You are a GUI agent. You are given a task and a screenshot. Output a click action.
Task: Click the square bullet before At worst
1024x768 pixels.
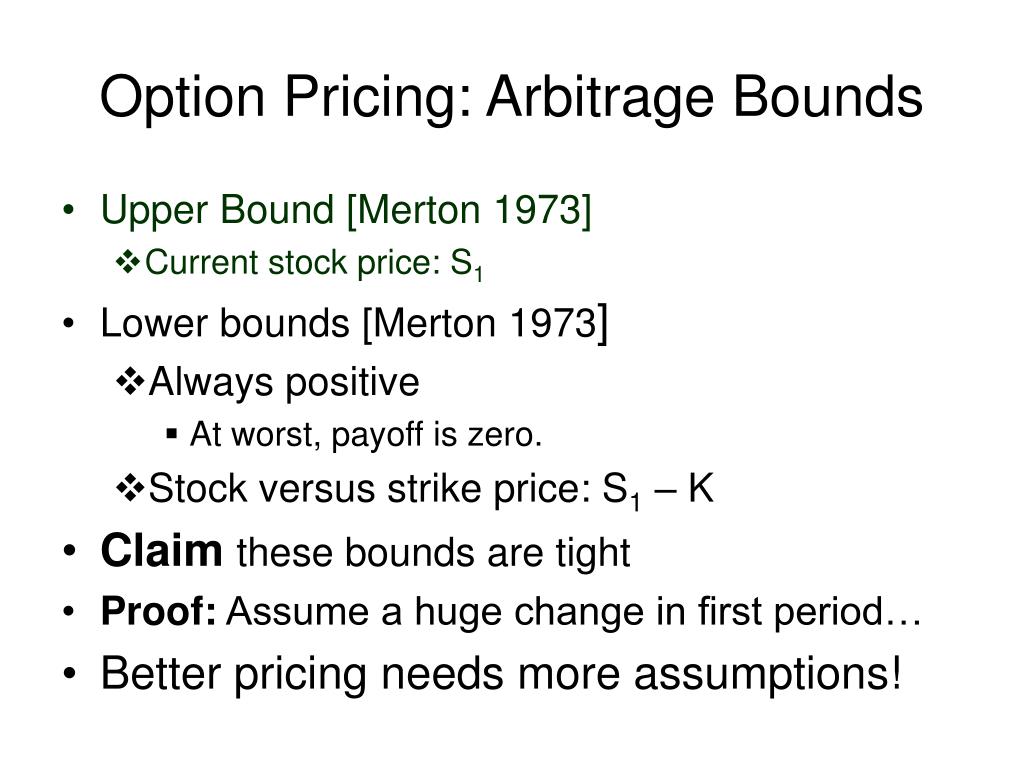coord(172,434)
